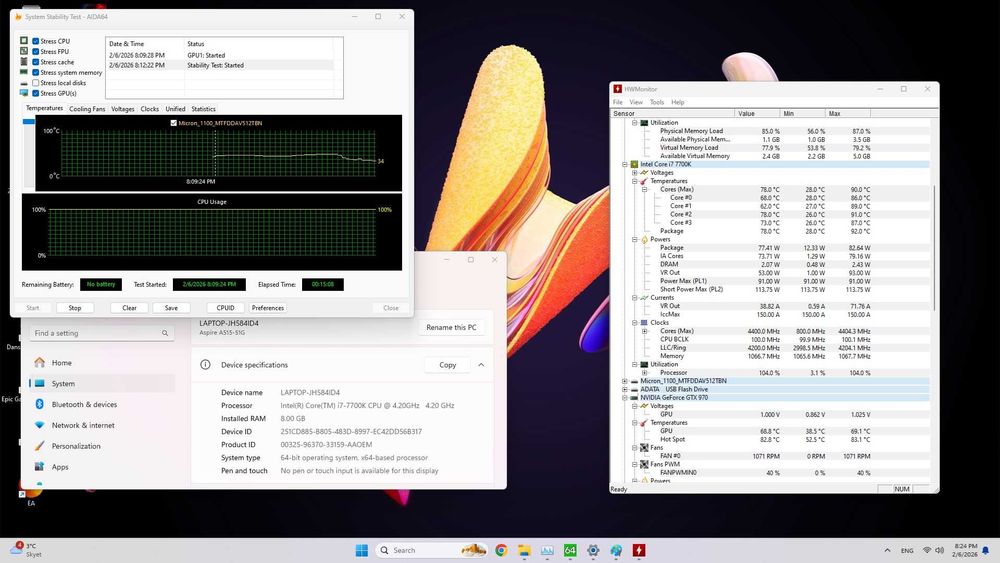This screenshot has width=1000, height=563.
Task: Click the Network & internet sidebar icon
Action: (x=39, y=425)
